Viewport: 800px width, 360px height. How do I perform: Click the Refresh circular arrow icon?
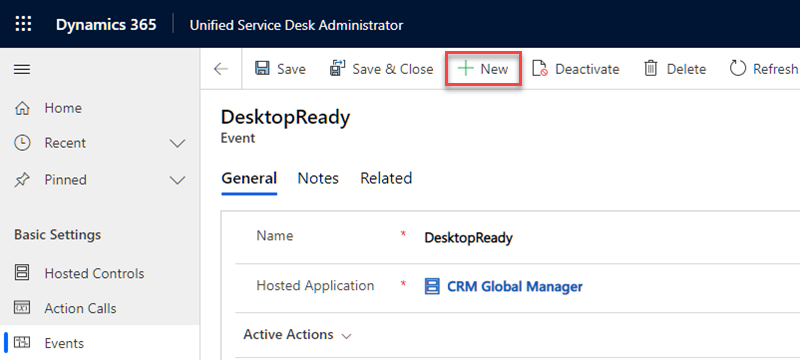[x=738, y=68]
